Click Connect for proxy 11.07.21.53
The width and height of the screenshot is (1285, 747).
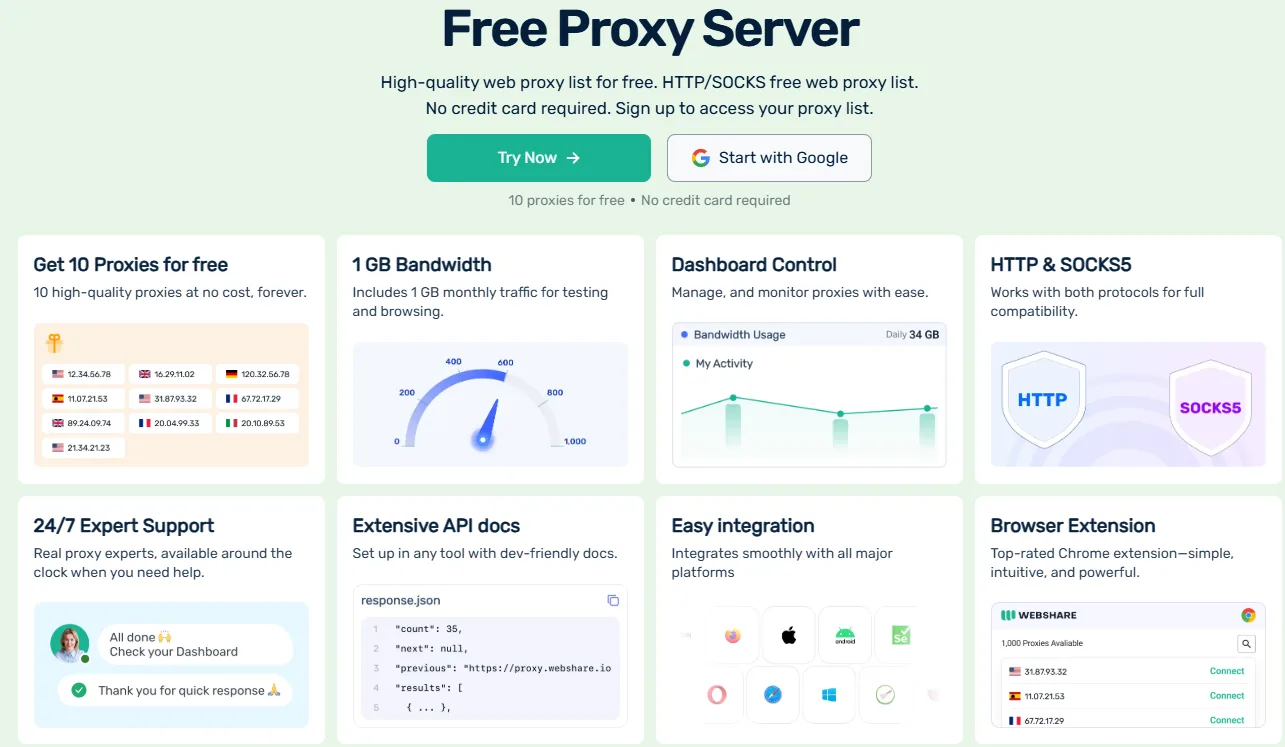point(1227,695)
